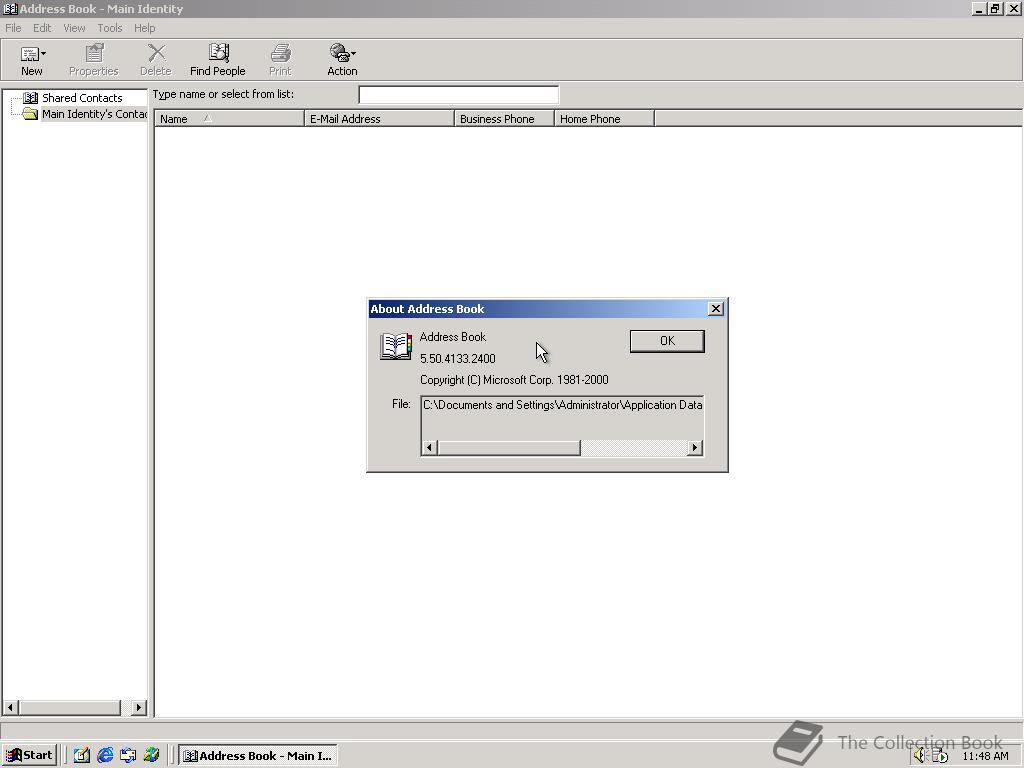The height and width of the screenshot is (768, 1024).
Task: Sort by the E-Mail Address column header
Action: pyautogui.click(x=379, y=119)
